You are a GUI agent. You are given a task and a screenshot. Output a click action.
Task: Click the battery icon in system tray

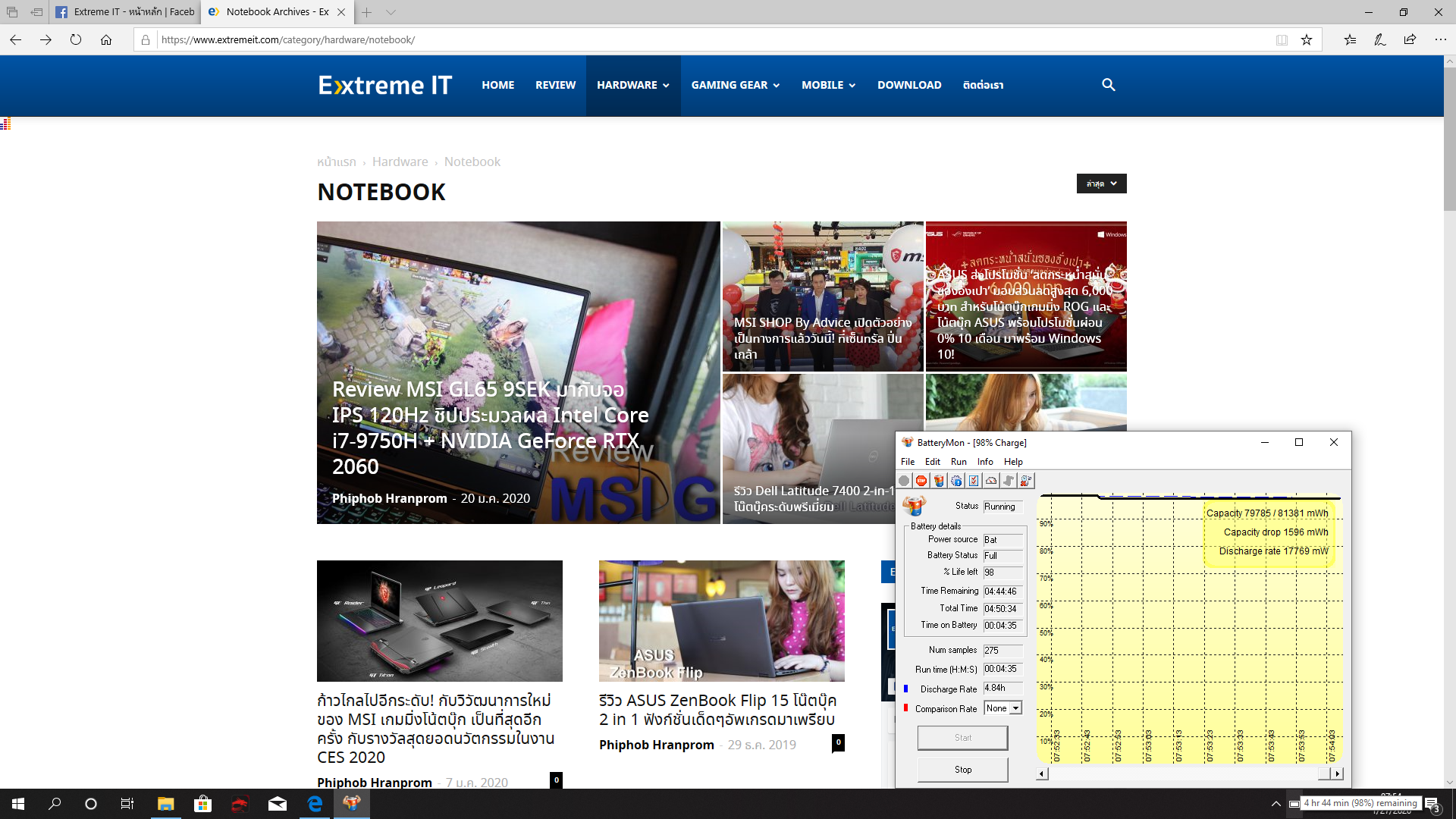click(x=1294, y=804)
